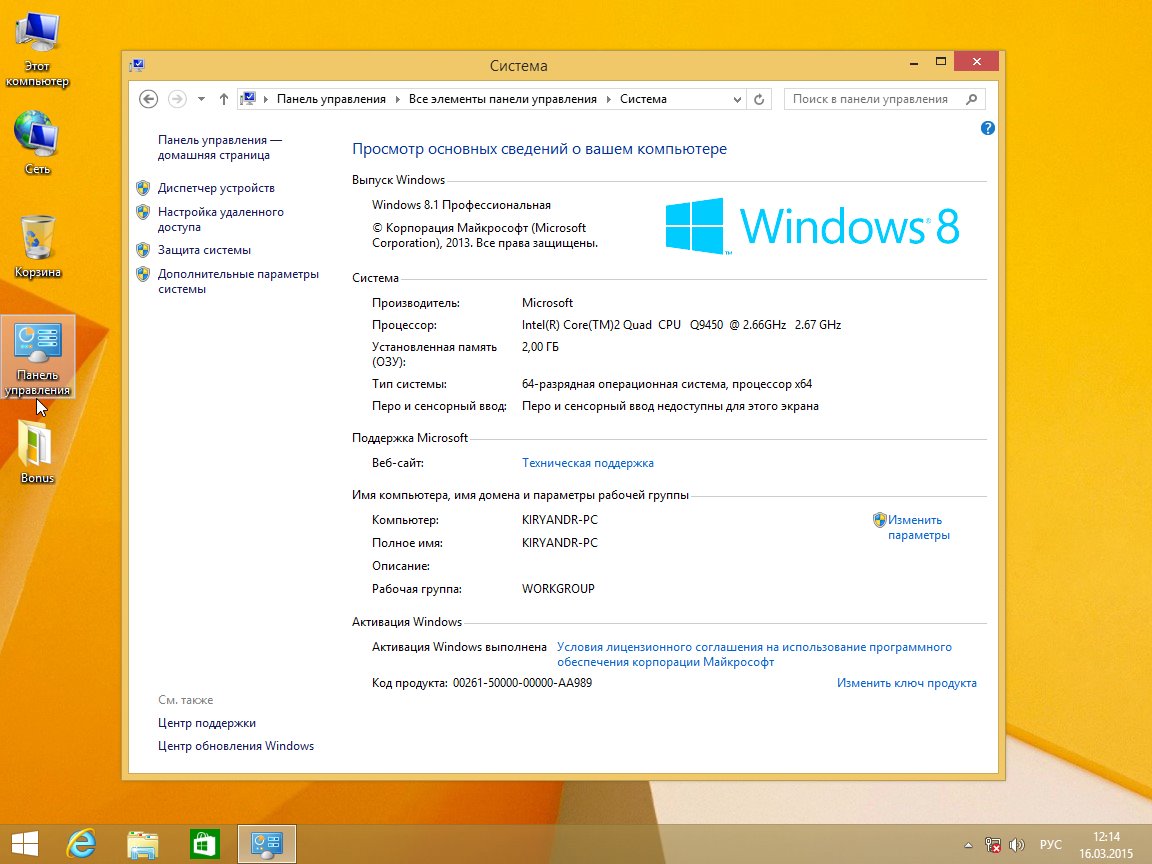
Task: Open Internet Explorer from the taskbar
Action: point(81,844)
